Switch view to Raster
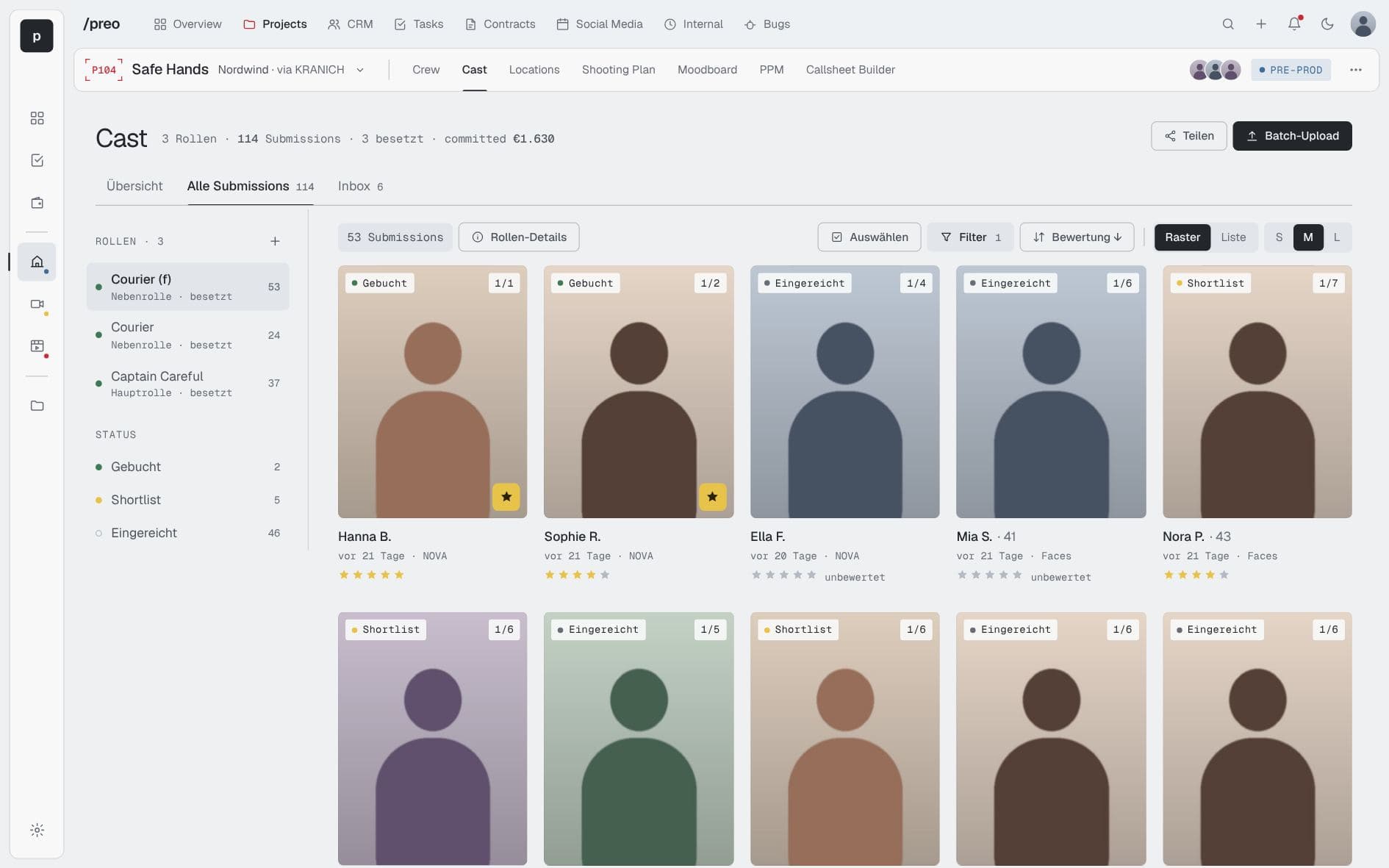 1182,237
